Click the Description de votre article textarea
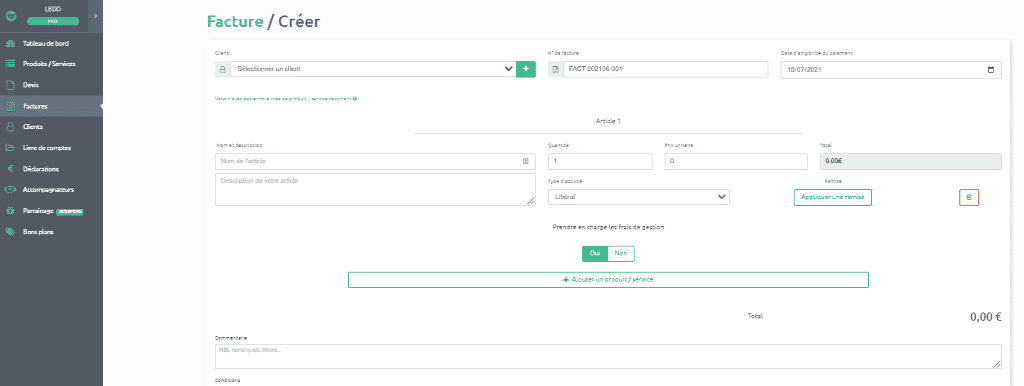The image size is (1024, 386). (x=375, y=189)
